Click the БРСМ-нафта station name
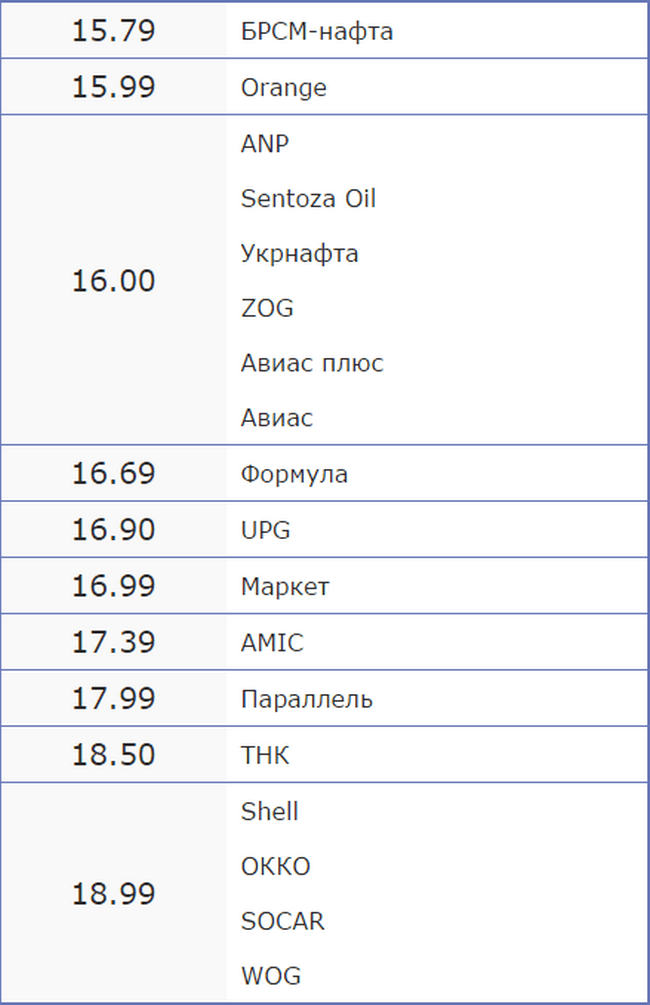 point(317,31)
